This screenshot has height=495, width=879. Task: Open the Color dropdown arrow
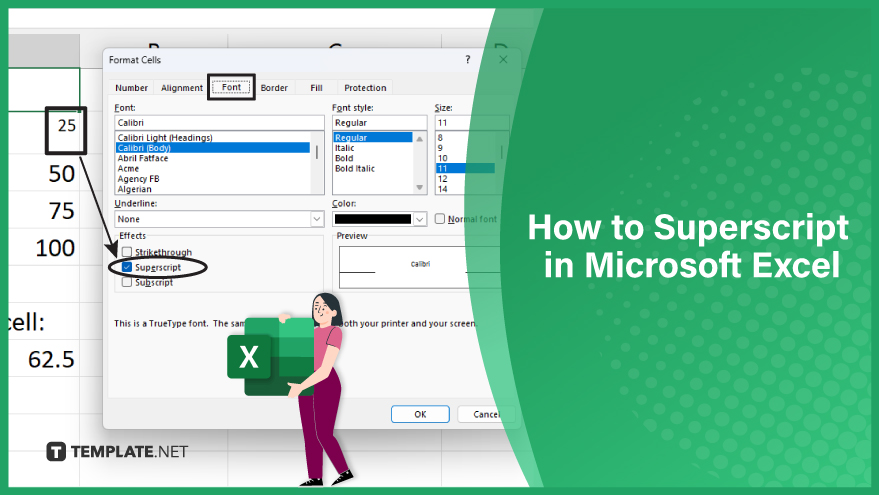[419, 219]
